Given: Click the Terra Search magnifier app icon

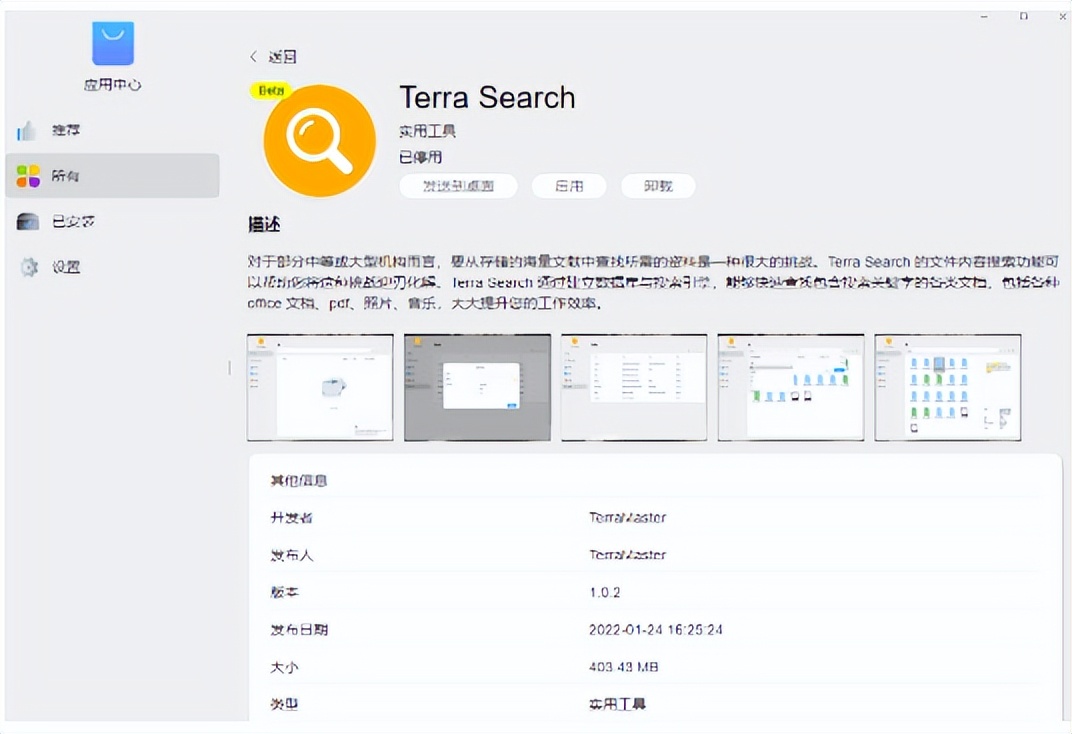Looking at the screenshot, I should pyautogui.click(x=318, y=139).
